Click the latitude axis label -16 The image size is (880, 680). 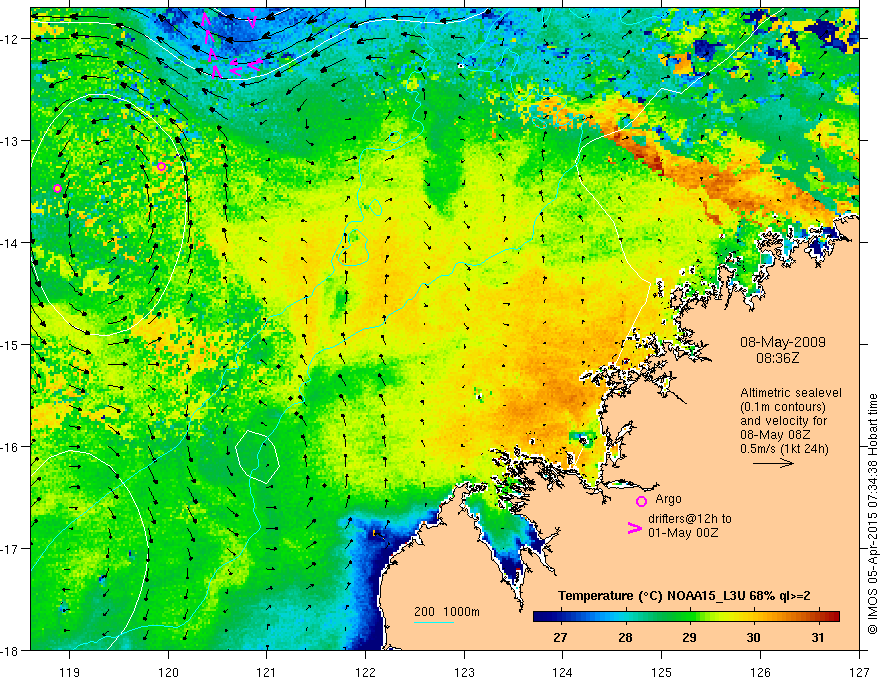[x=10, y=447]
